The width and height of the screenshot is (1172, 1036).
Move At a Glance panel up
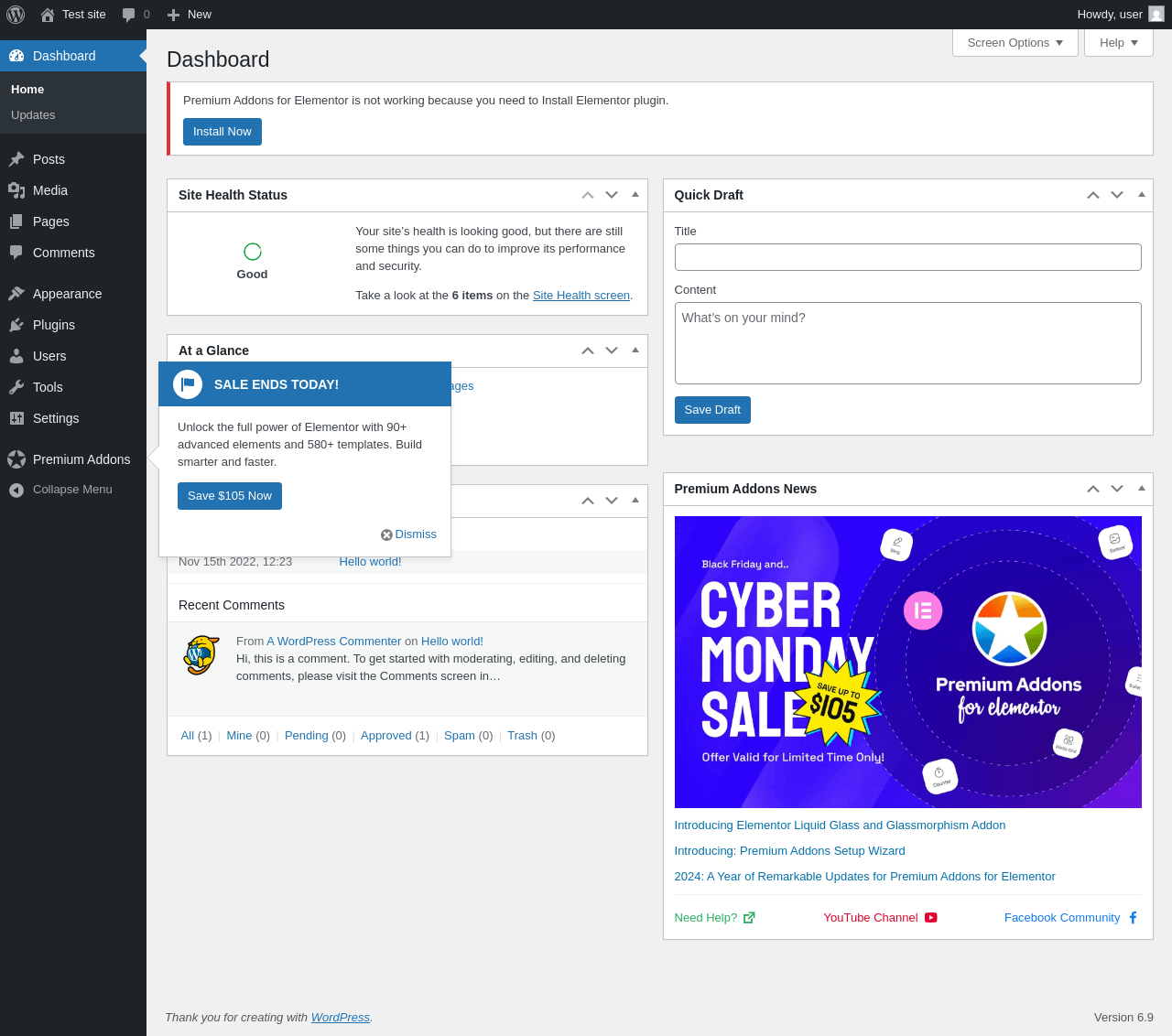click(x=588, y=351)
